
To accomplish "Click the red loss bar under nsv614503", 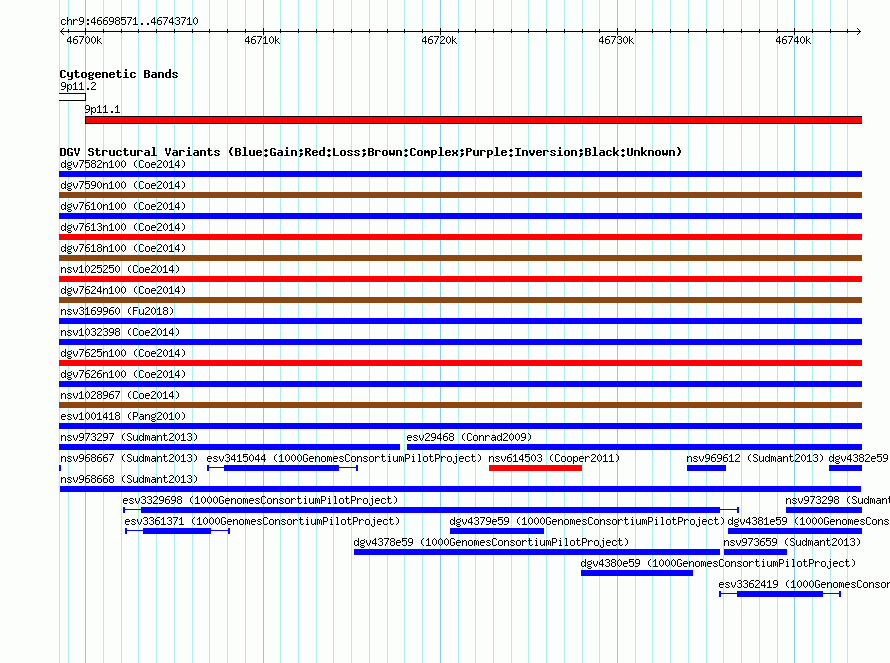I will tap(535, 468).
